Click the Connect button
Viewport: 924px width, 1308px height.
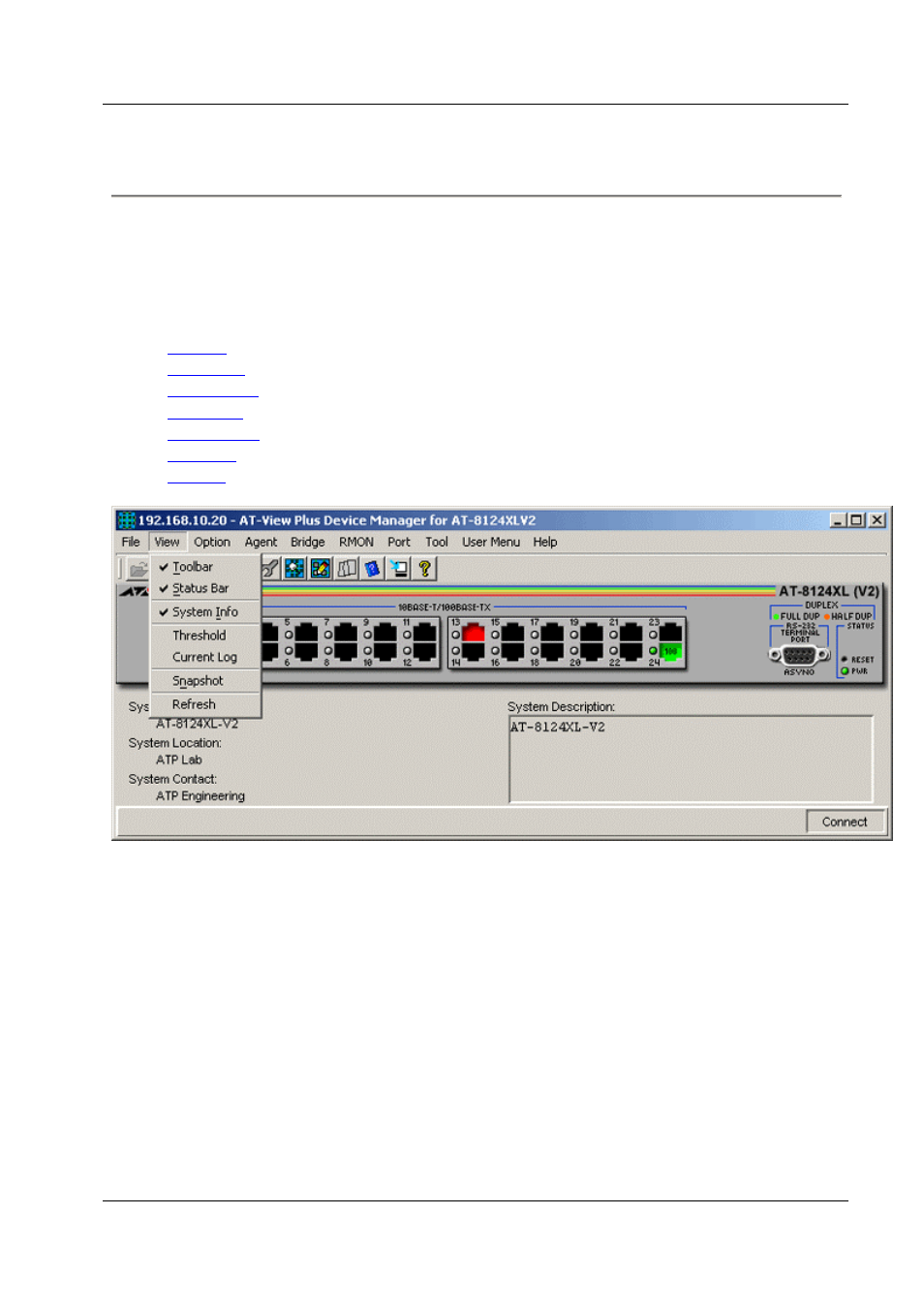point(845,822)
